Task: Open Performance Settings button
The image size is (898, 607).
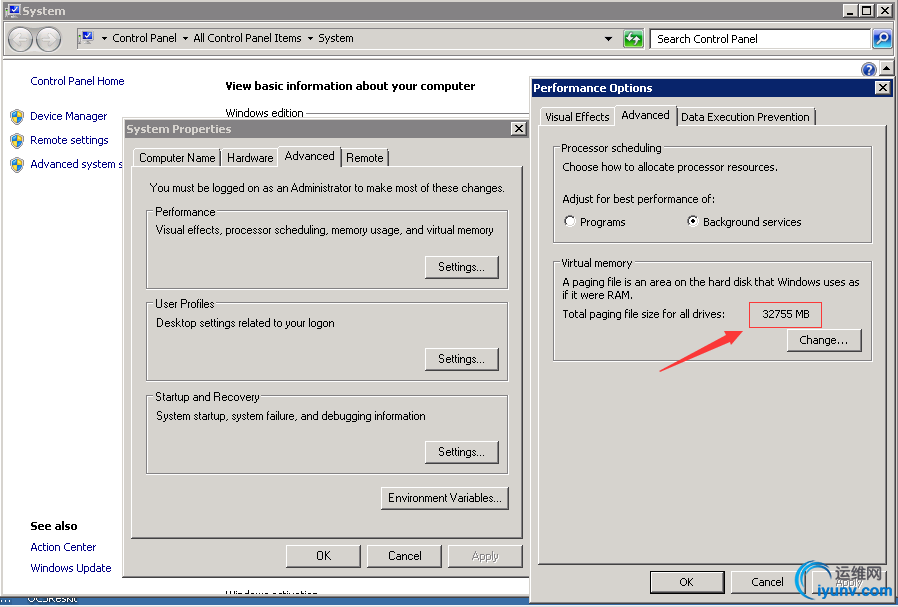Action: click(x=462, y=267)
